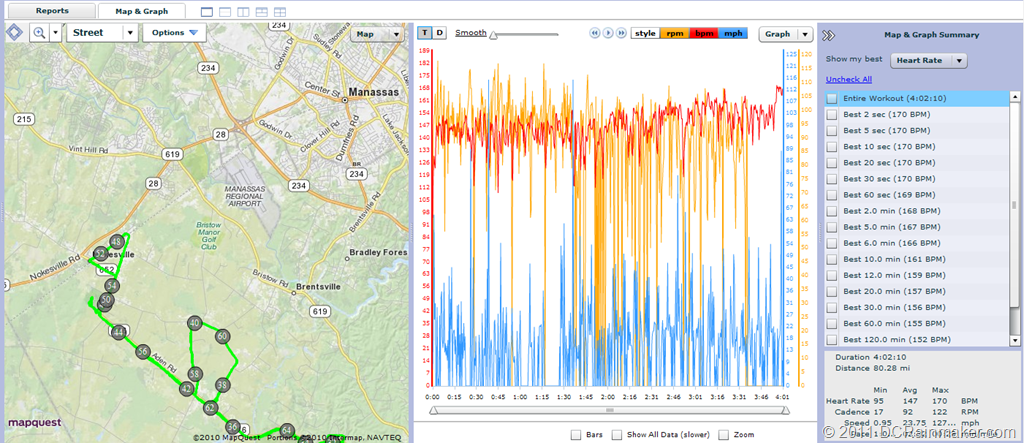Click the map pan diamond icon
Image resolution: width=1024 pixels, height=443 pixels.
coord(14,33)
